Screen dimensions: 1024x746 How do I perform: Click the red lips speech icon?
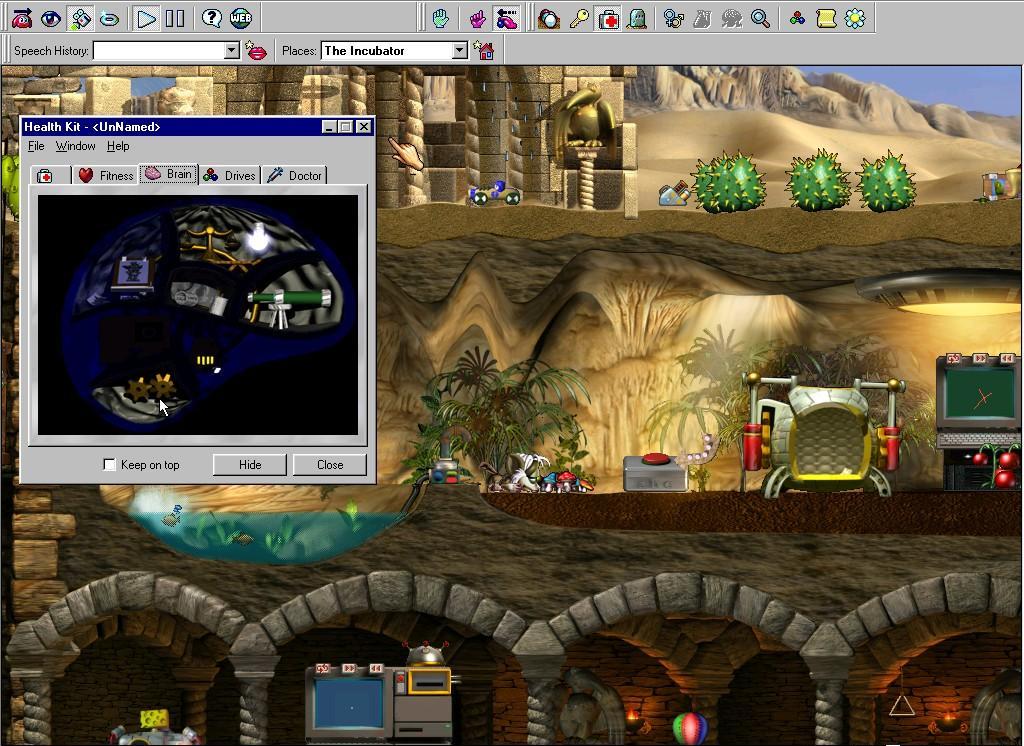(257, 51)
